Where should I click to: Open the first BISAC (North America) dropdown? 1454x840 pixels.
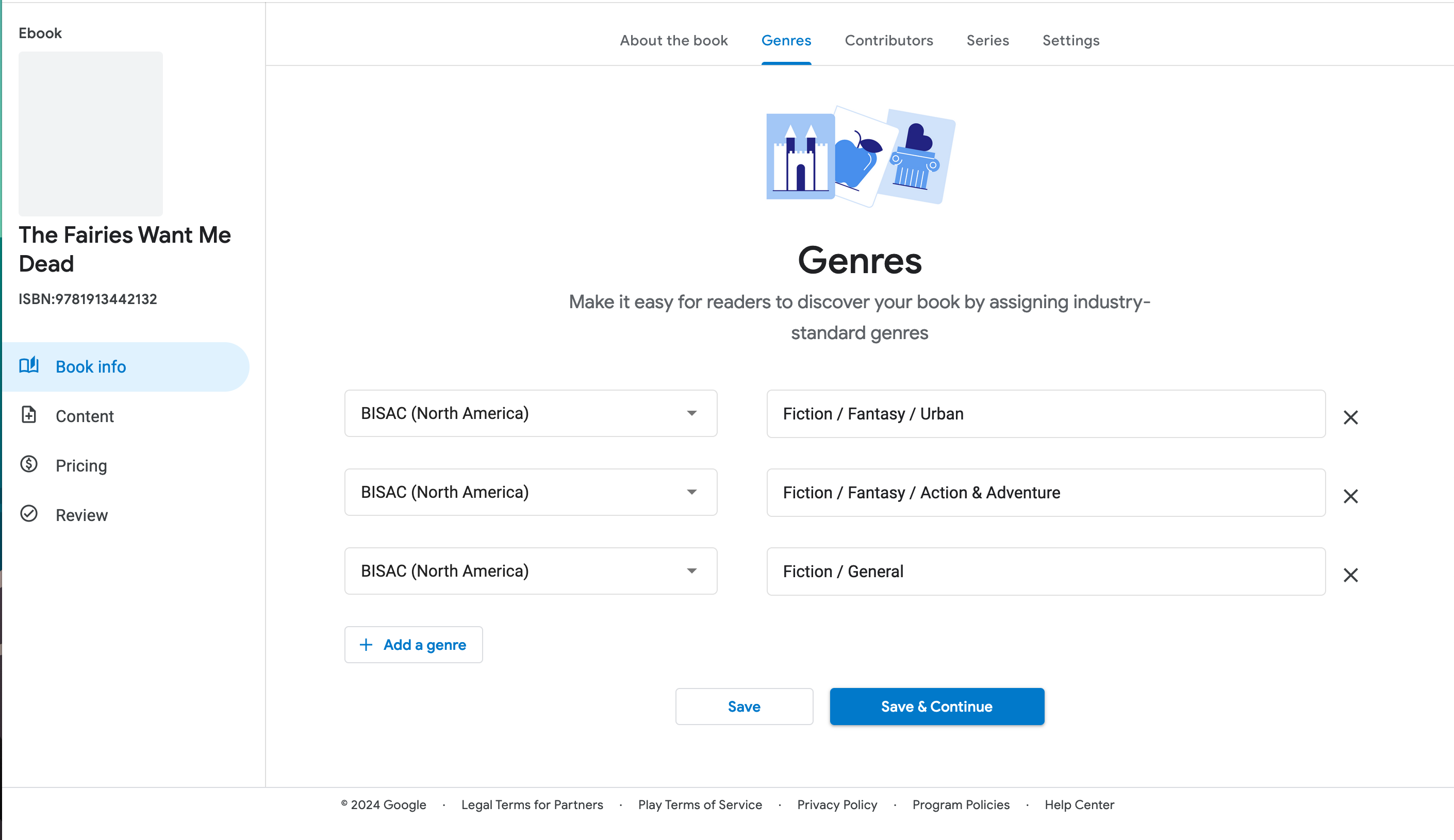coord(530,413)
